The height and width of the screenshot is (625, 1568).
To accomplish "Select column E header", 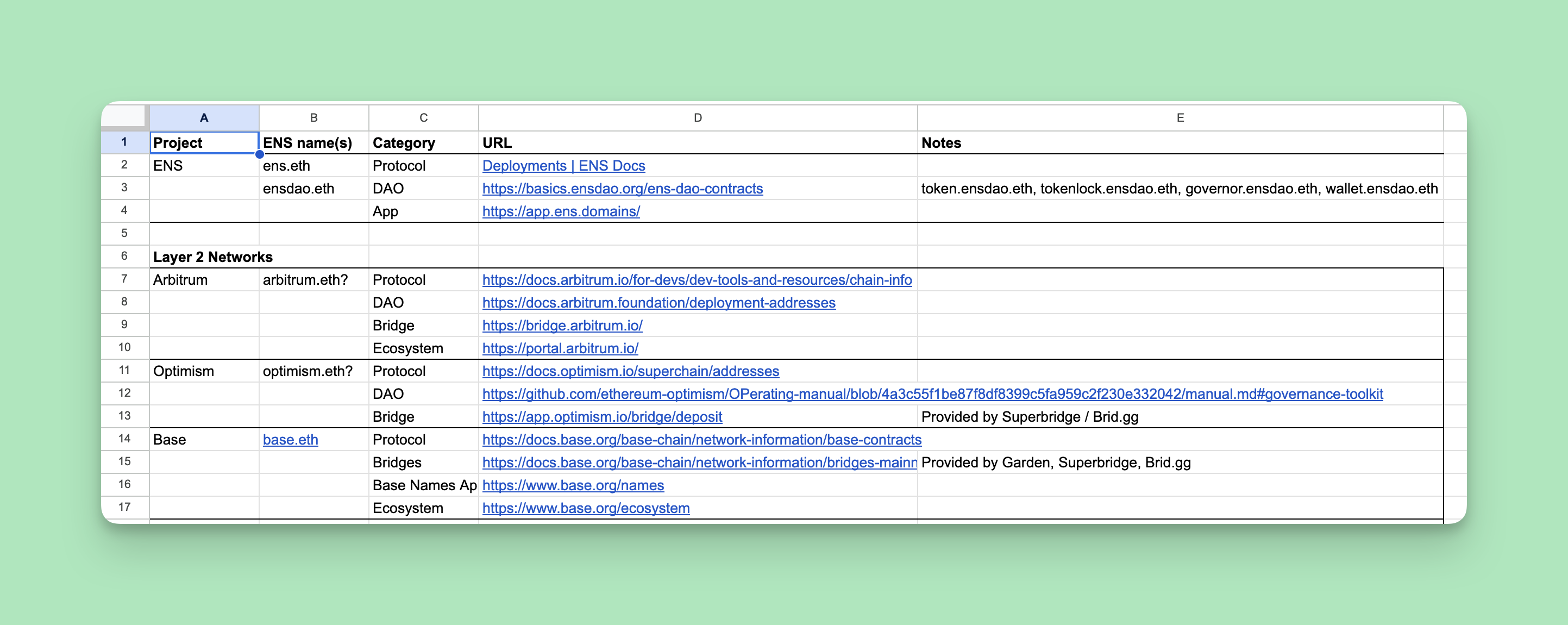I will [x=1180, y=117].
